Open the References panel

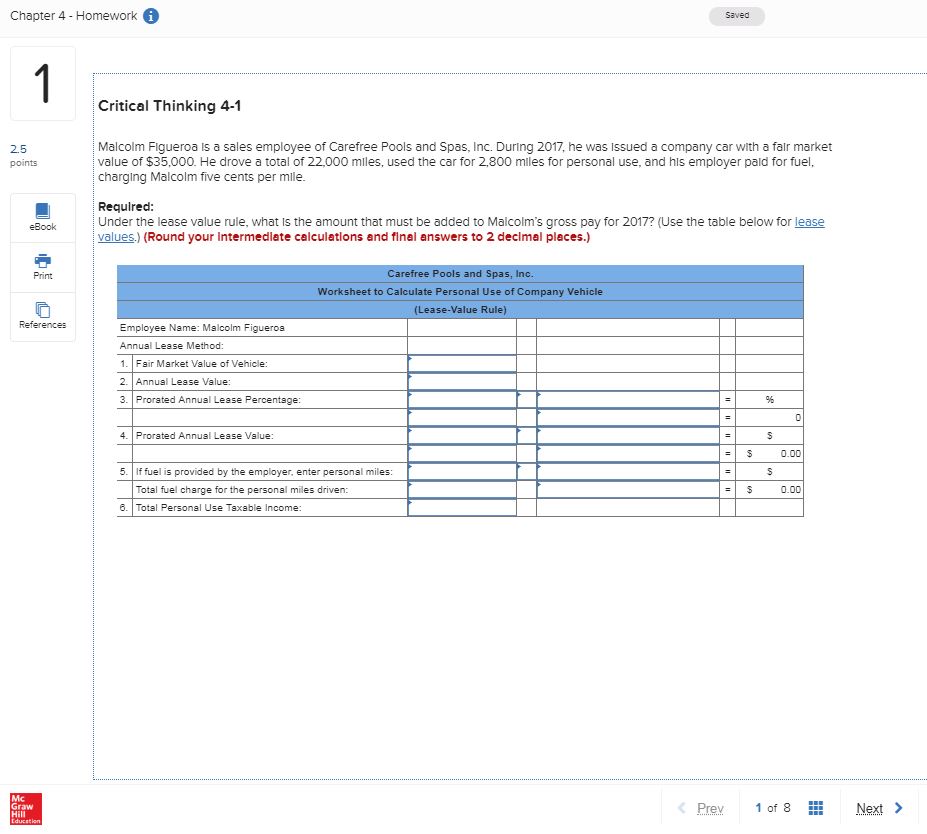[x=43, y=316]
